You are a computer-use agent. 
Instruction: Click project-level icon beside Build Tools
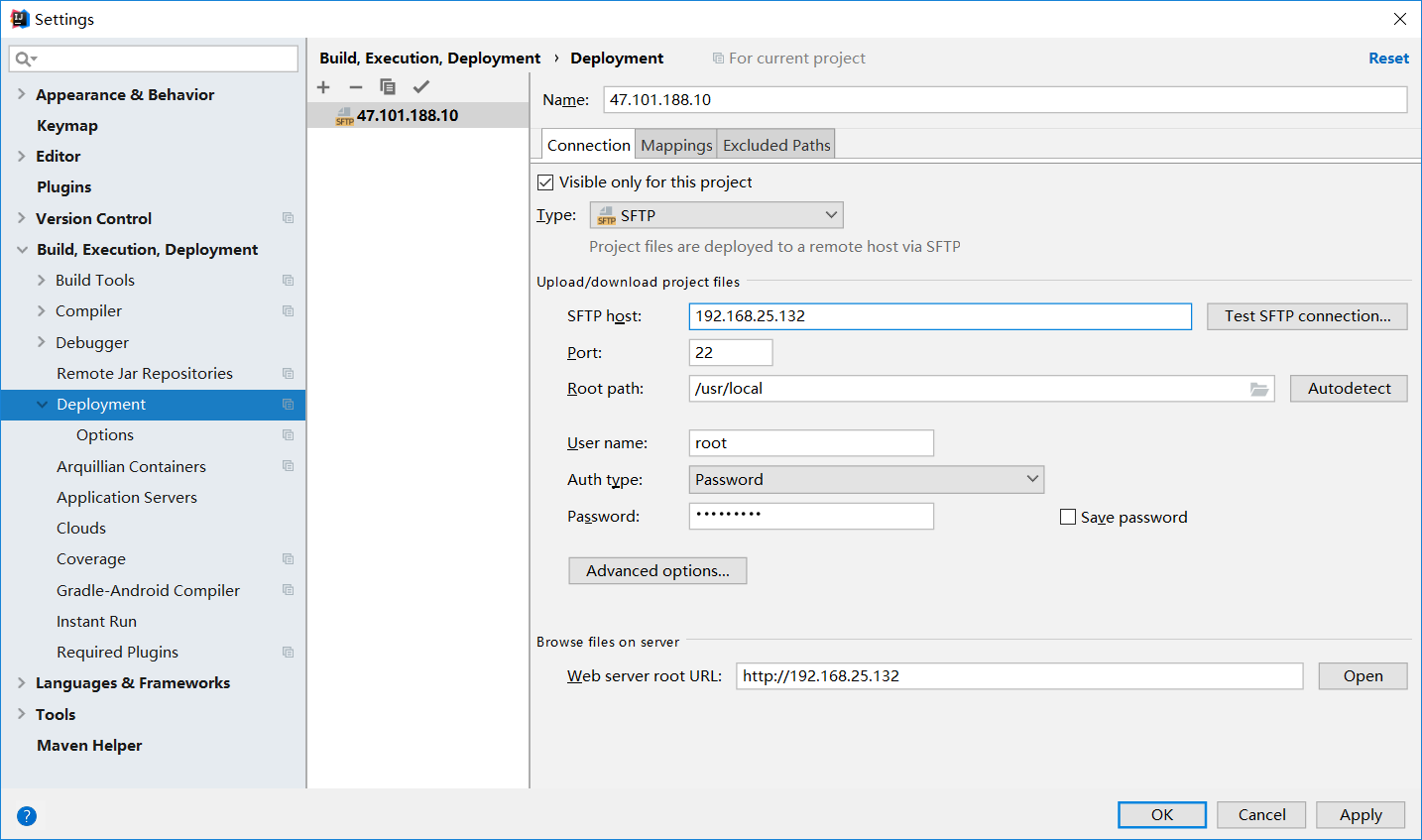(x=288, y=281)
